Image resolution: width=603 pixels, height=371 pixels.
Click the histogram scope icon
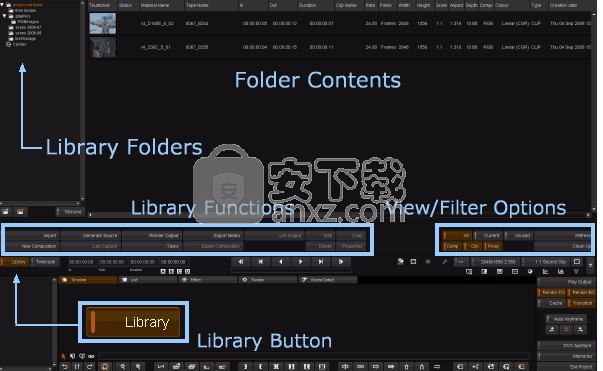(x=561, y=271)
